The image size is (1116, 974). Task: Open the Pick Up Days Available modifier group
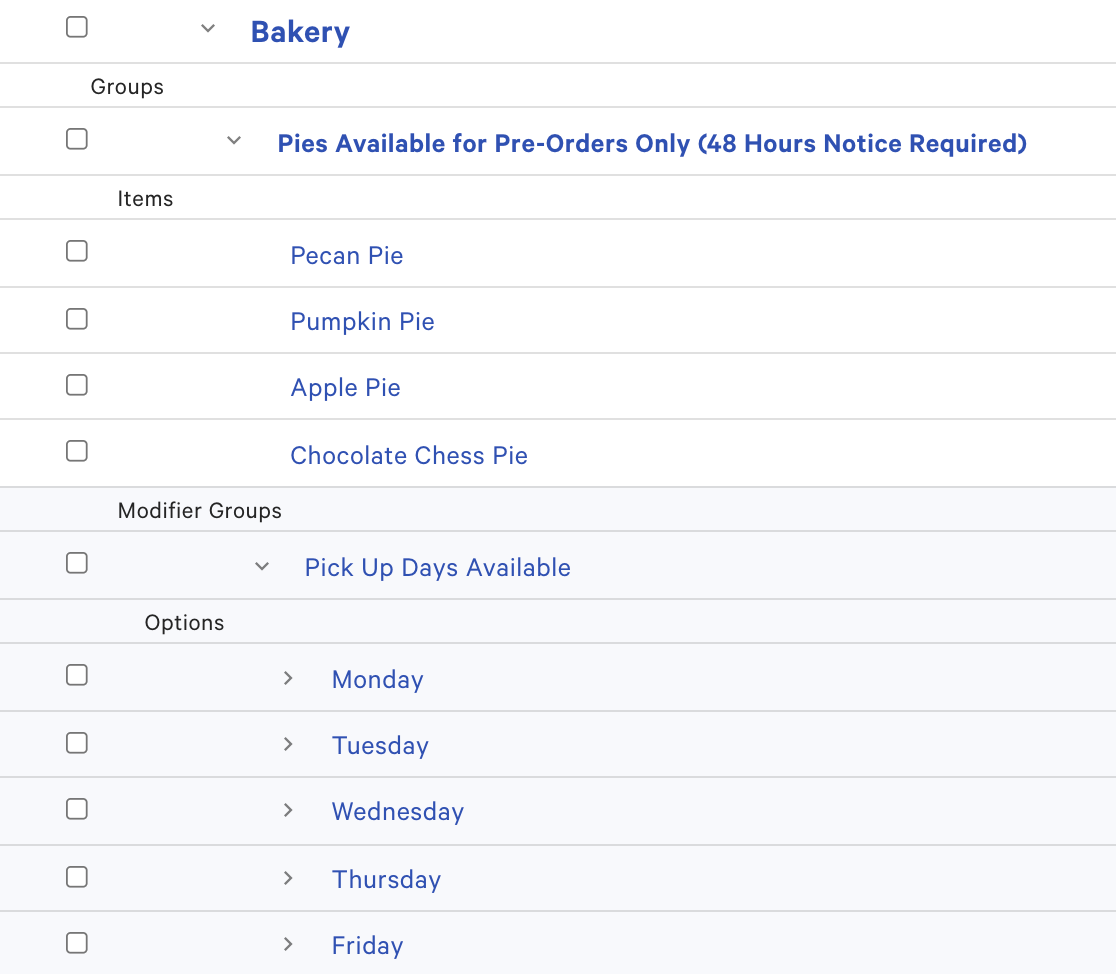pos(437,567)
